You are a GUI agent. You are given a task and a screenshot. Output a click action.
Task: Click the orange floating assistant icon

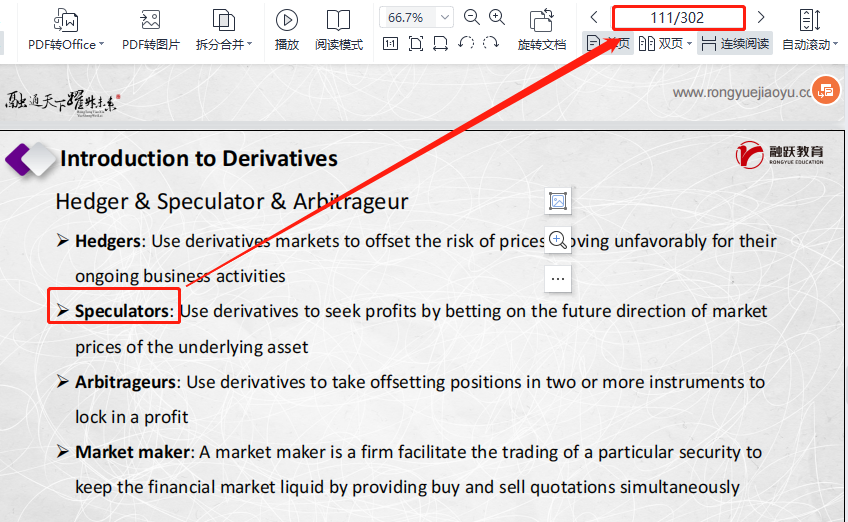pyautogui.click(x=825, y=90)
